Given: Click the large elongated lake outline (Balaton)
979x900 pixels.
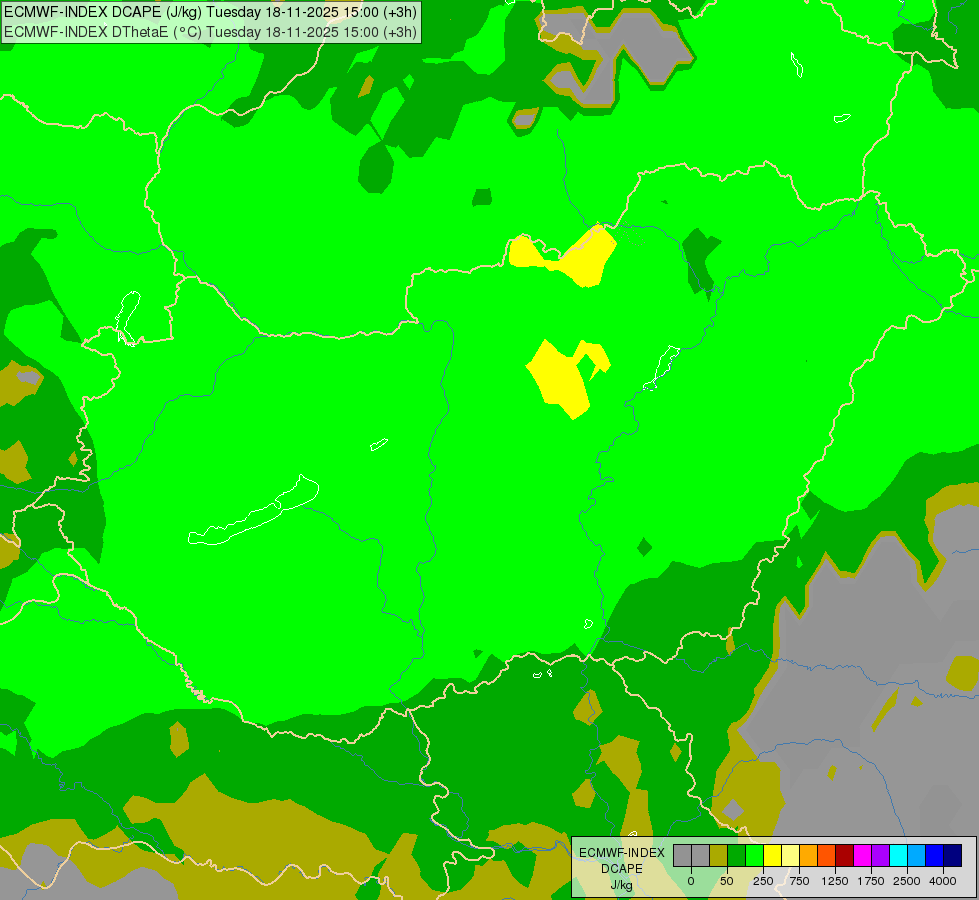Looking at the screenshot, I should pos(254,512).
